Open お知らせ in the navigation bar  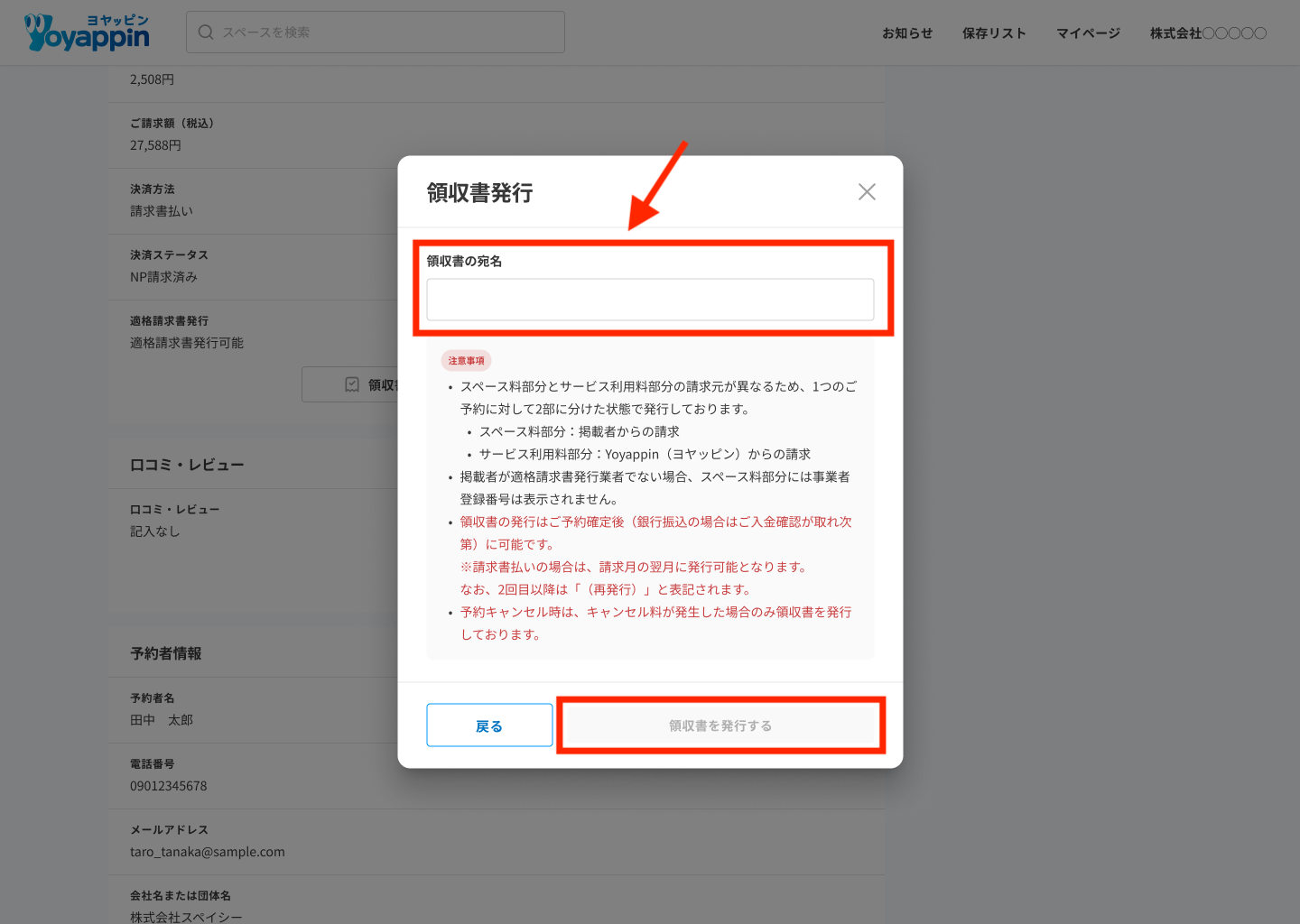907,32
